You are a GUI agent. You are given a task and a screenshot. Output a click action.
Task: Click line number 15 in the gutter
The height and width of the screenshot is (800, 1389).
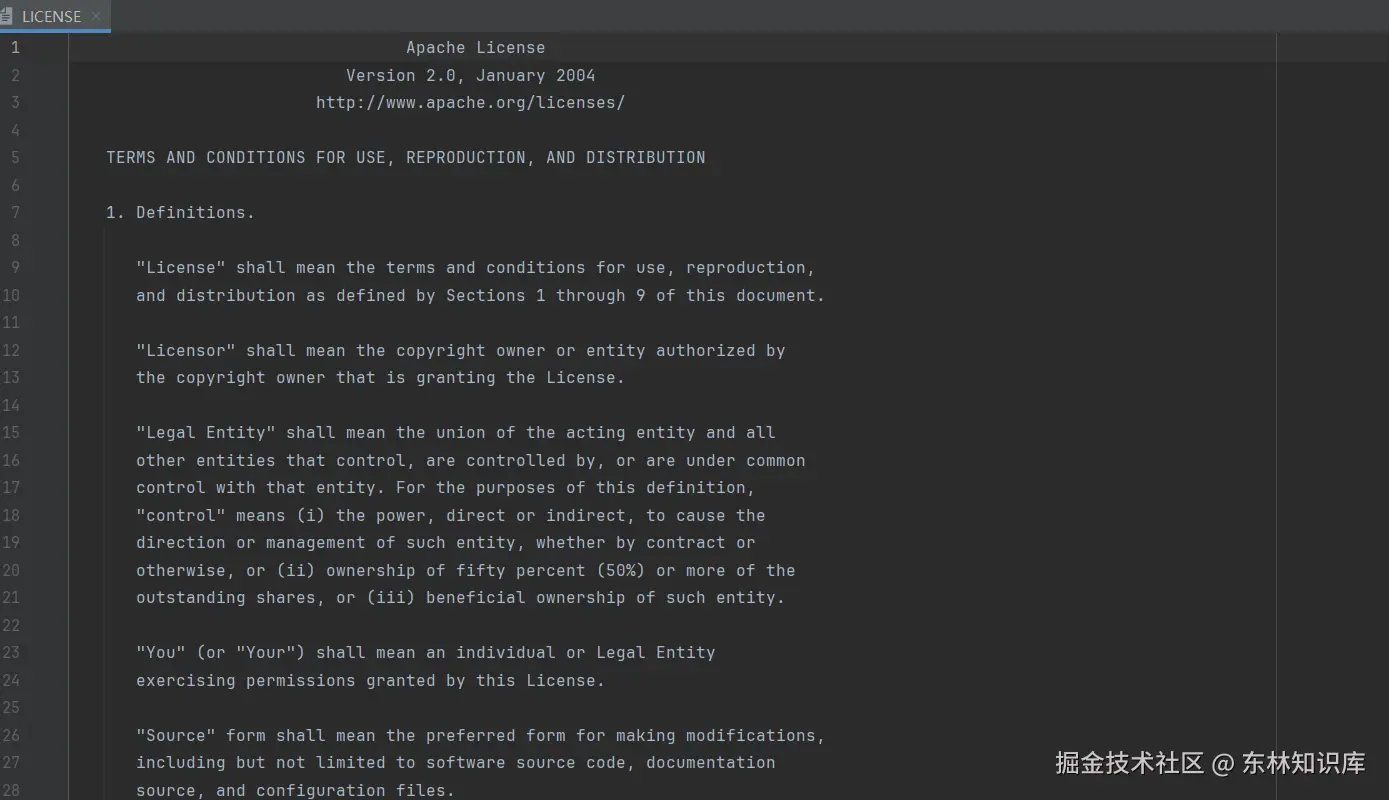pos(11,432)
